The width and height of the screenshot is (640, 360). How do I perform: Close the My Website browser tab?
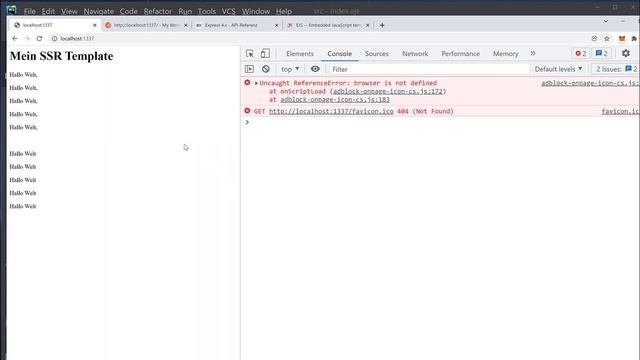pos(186,25)
